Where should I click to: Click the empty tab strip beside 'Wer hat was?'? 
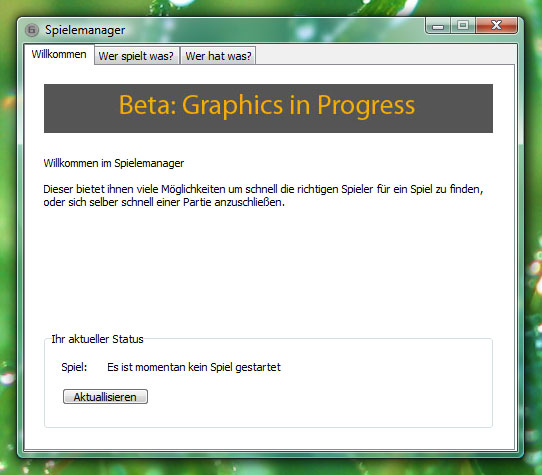[385, 55]
